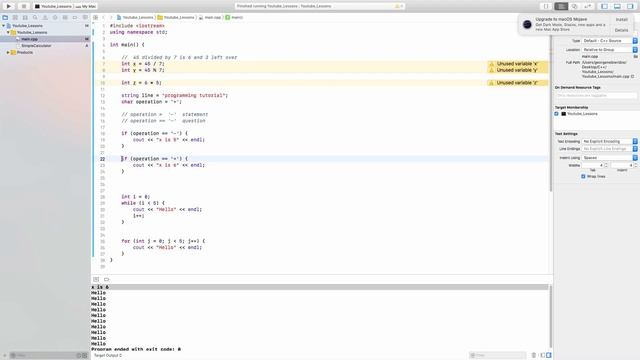Open the Target Output selector

click(x=108, y=356)
